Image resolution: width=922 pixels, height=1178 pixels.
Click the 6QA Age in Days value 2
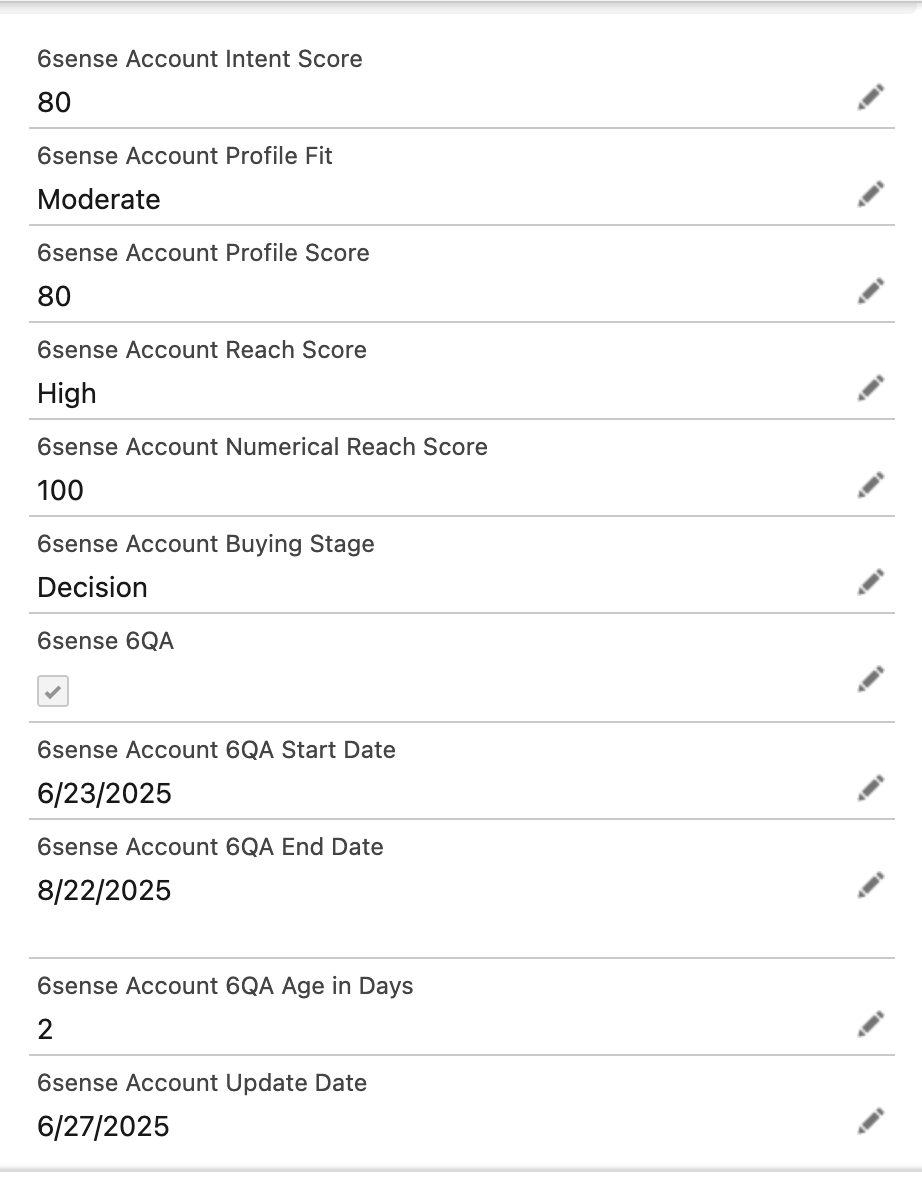[45, 1029]
